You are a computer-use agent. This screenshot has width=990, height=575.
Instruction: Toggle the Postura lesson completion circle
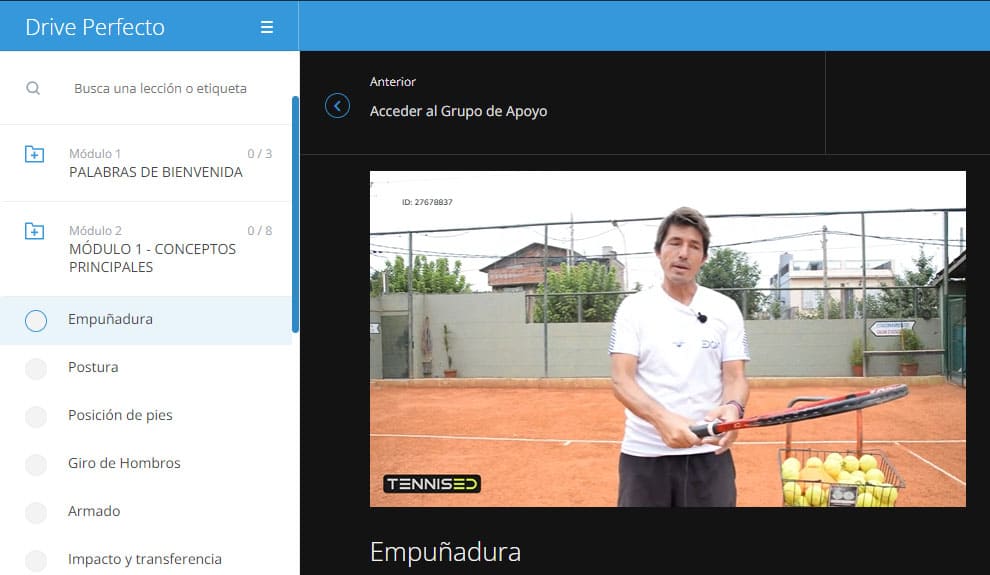pyautogui.click(x=36, y=368)
